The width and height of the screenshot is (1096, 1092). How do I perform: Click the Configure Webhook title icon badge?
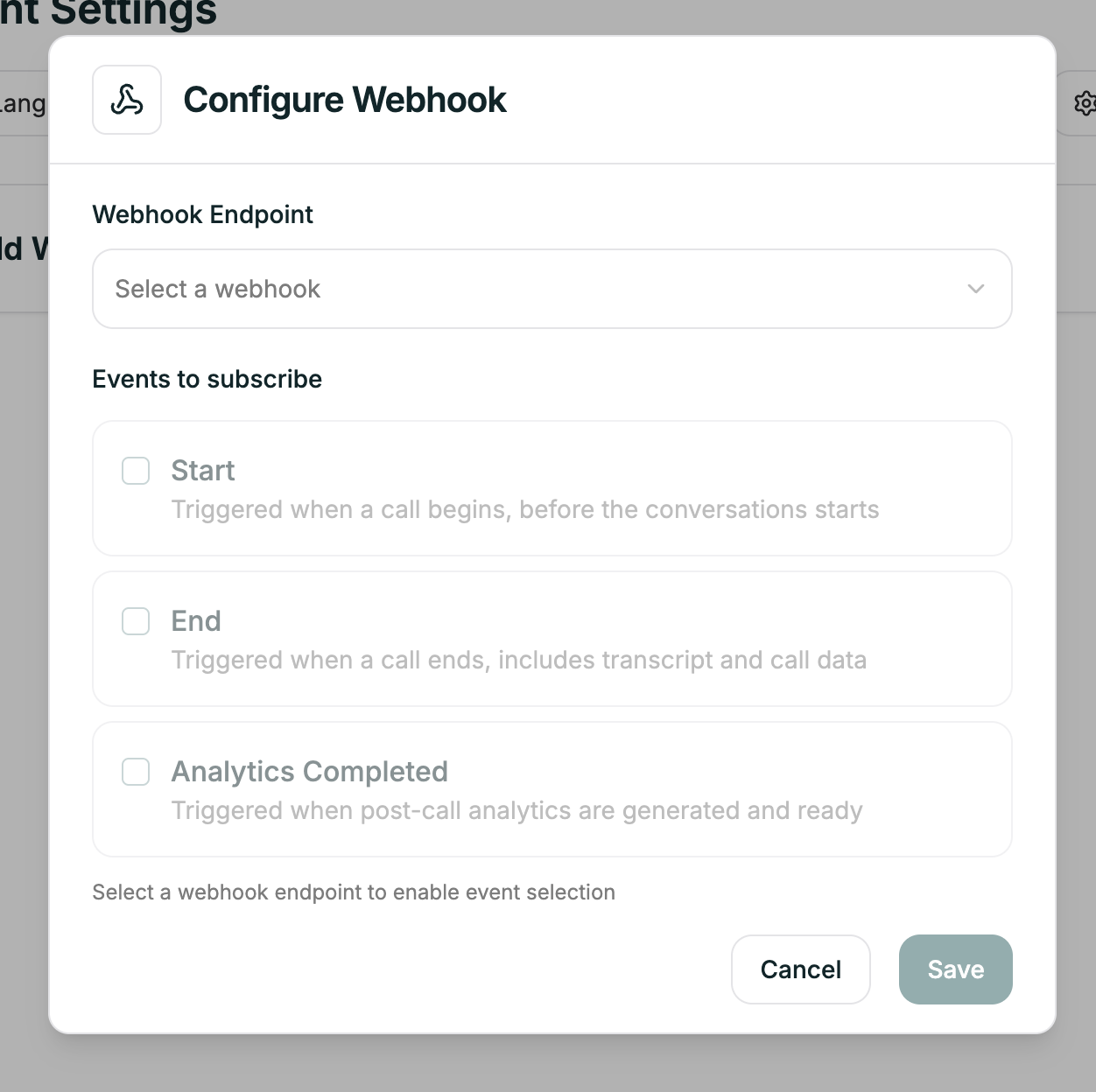[127, 99]
